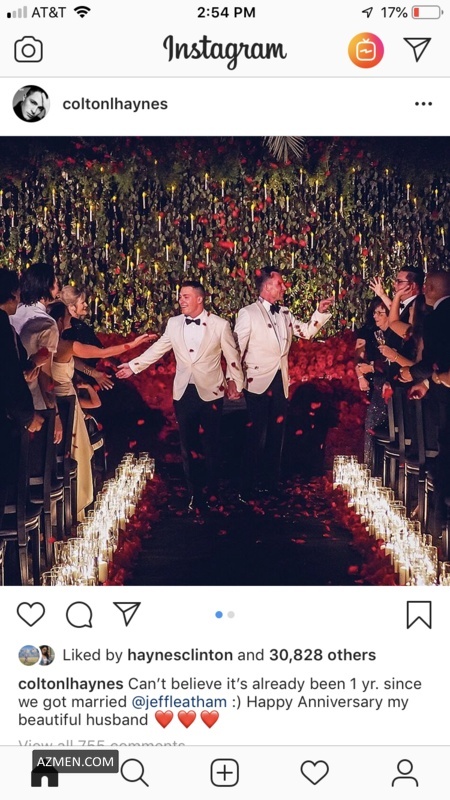
Task: Open @jeffleatham mention in caption
Action: coord(179,702)
